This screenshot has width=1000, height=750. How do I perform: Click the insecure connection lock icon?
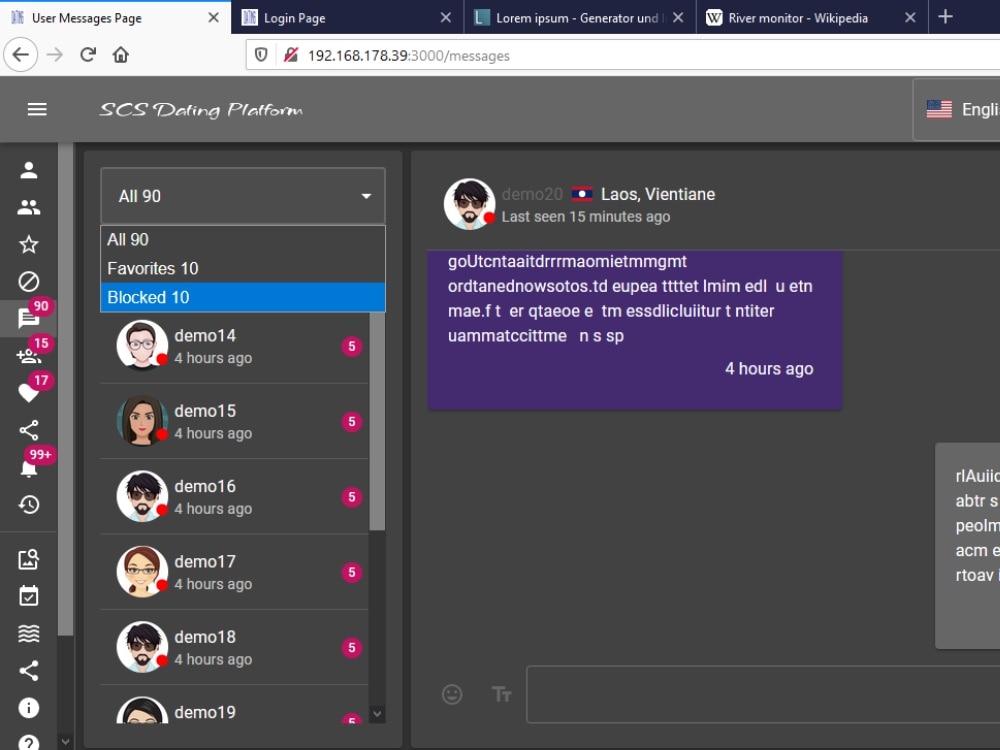(x=291, y=55)
